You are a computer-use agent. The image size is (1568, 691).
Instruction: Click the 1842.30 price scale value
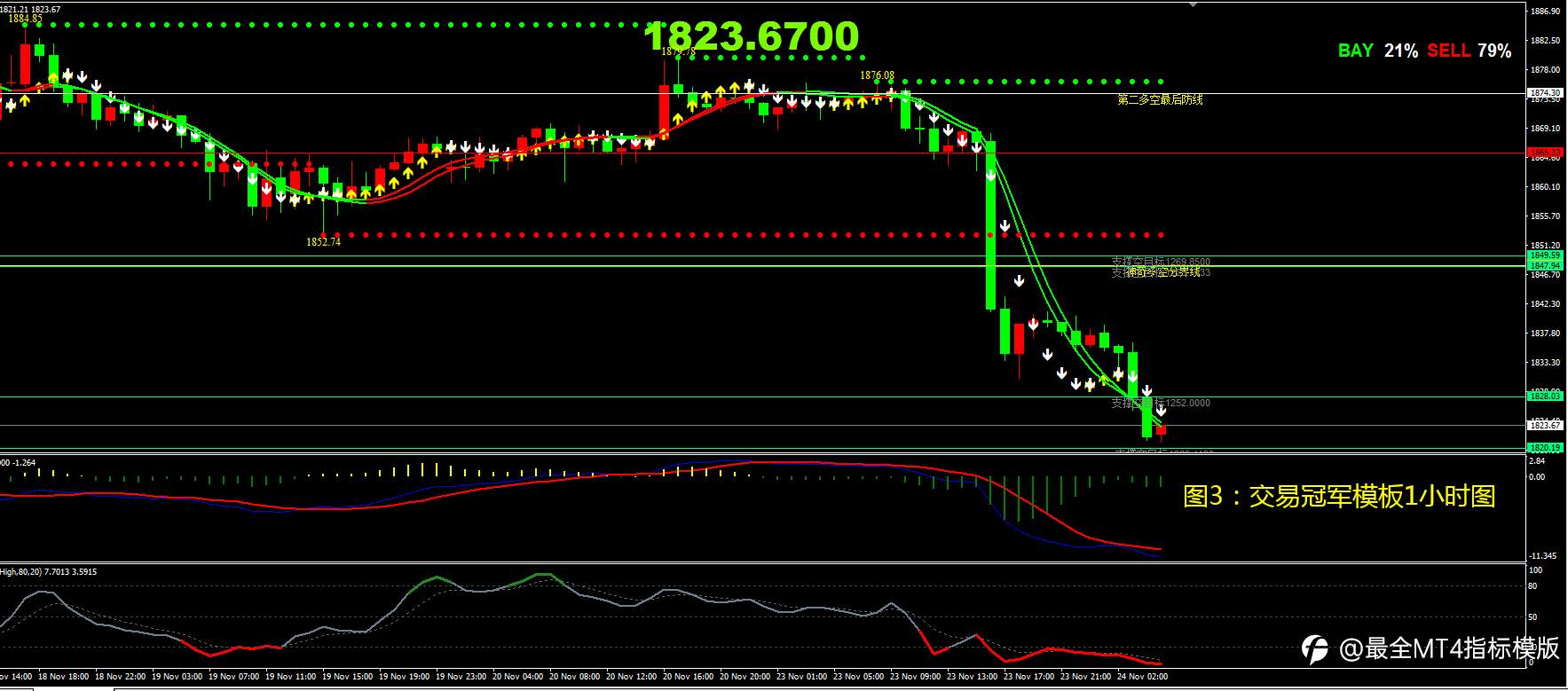[1545, 304]
